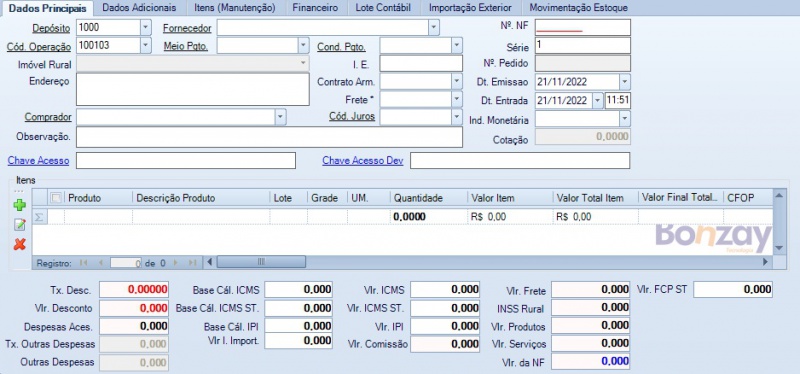Screen dimensions: 800x374
Task: Click the Chave Acesso Dev link
Action: point(363,161)
